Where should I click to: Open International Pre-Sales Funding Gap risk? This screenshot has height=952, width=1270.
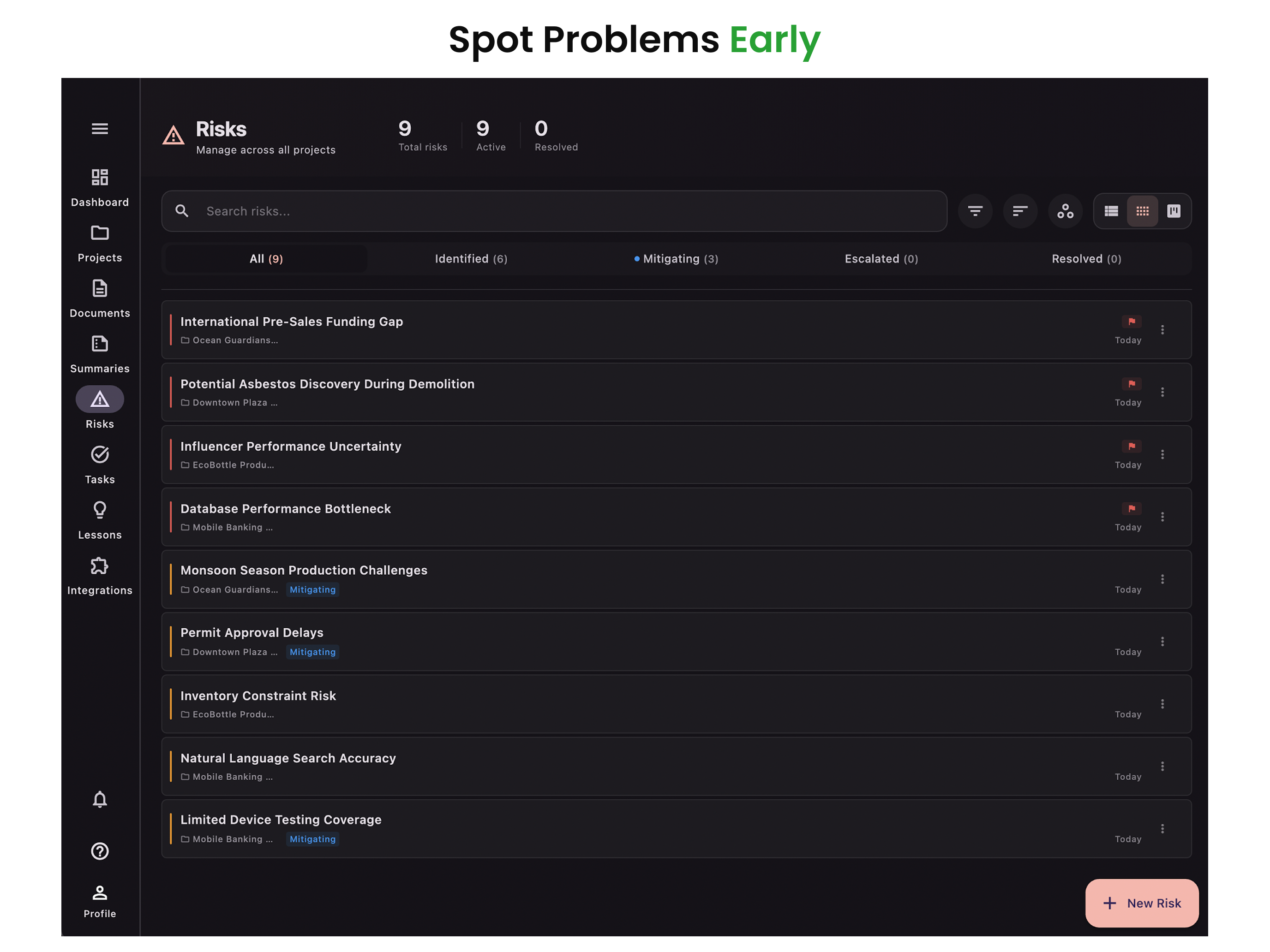(677, 330)
